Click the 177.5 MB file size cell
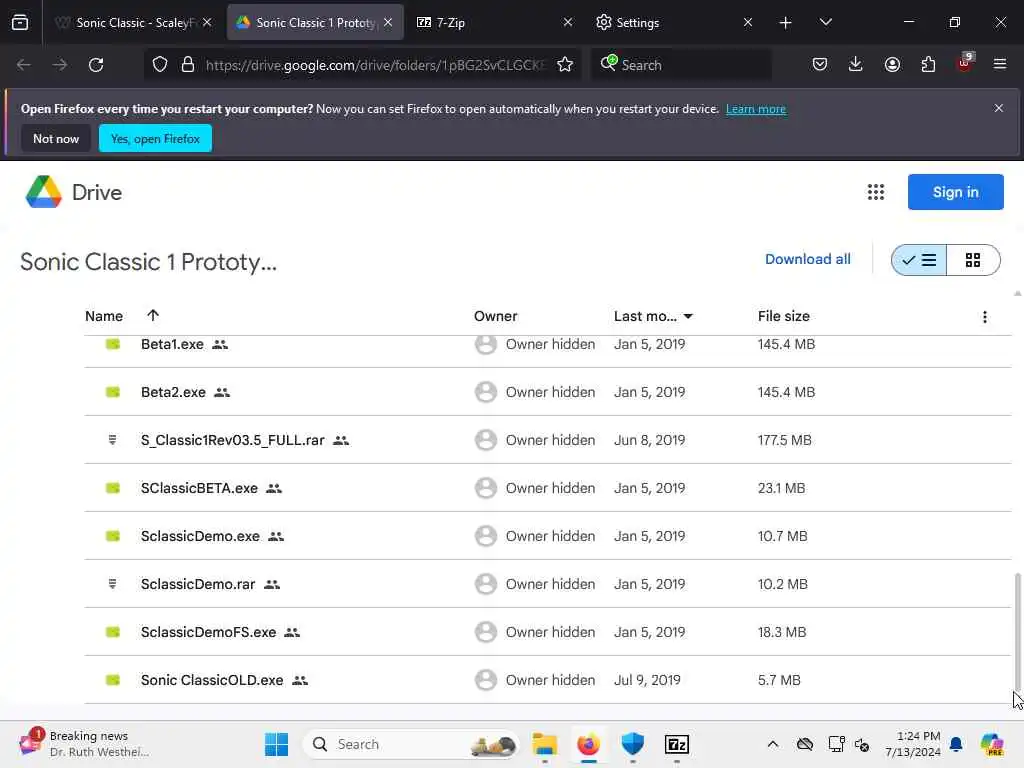The image size is (1024, 768). point(784,440)
